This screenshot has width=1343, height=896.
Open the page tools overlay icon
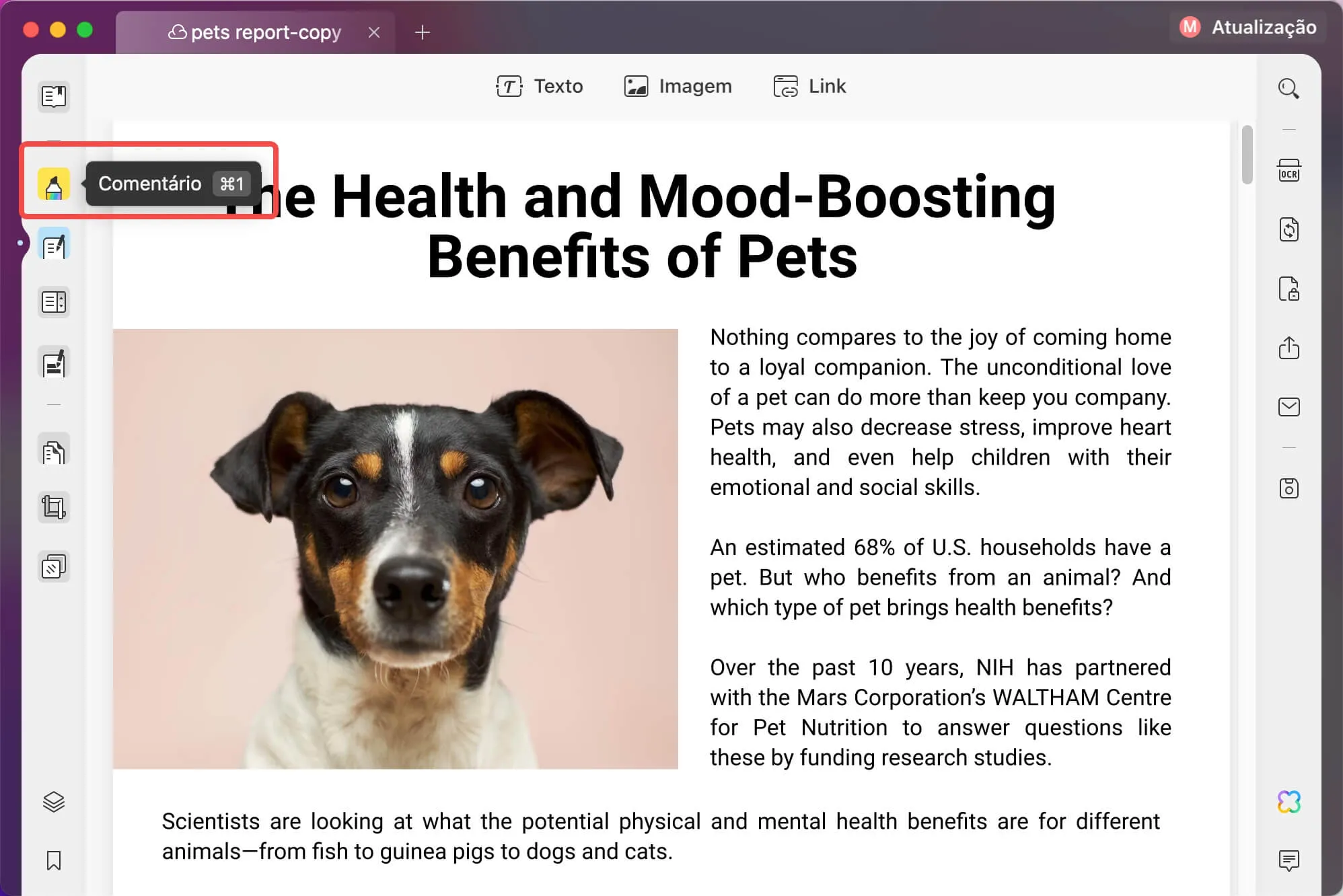pos(54,566)
